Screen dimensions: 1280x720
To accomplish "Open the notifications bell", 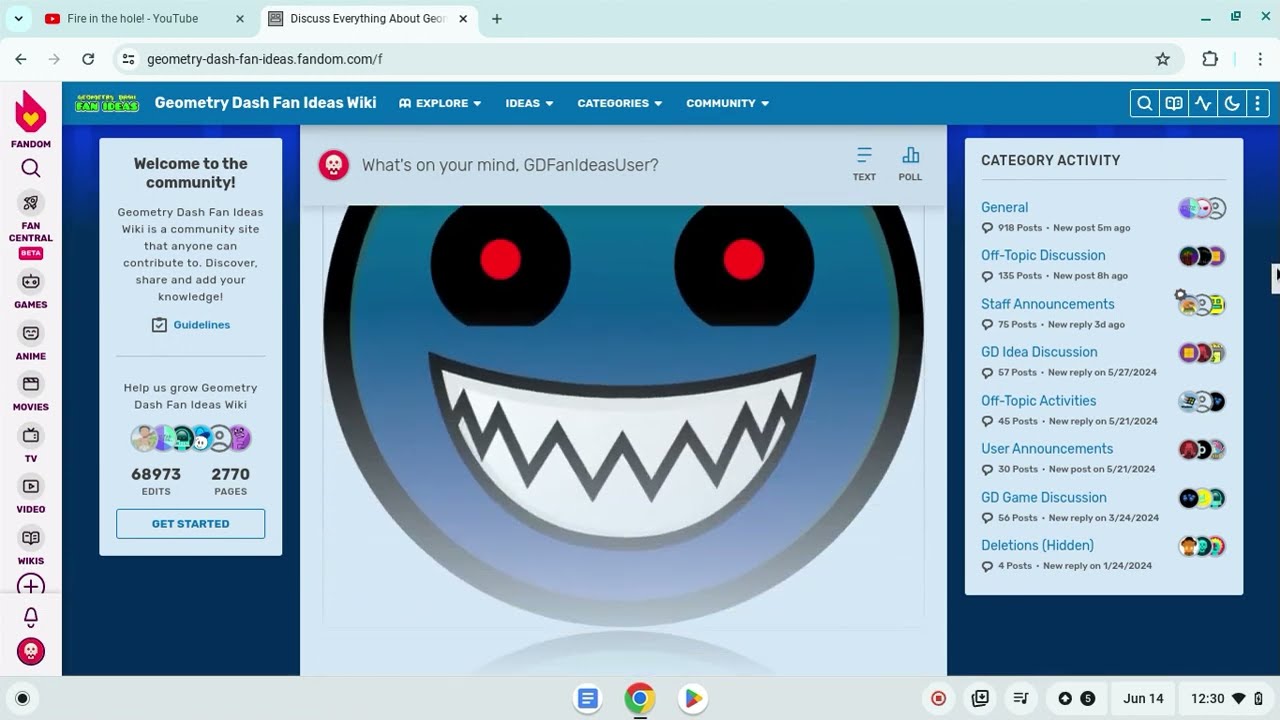I will 31,618.
